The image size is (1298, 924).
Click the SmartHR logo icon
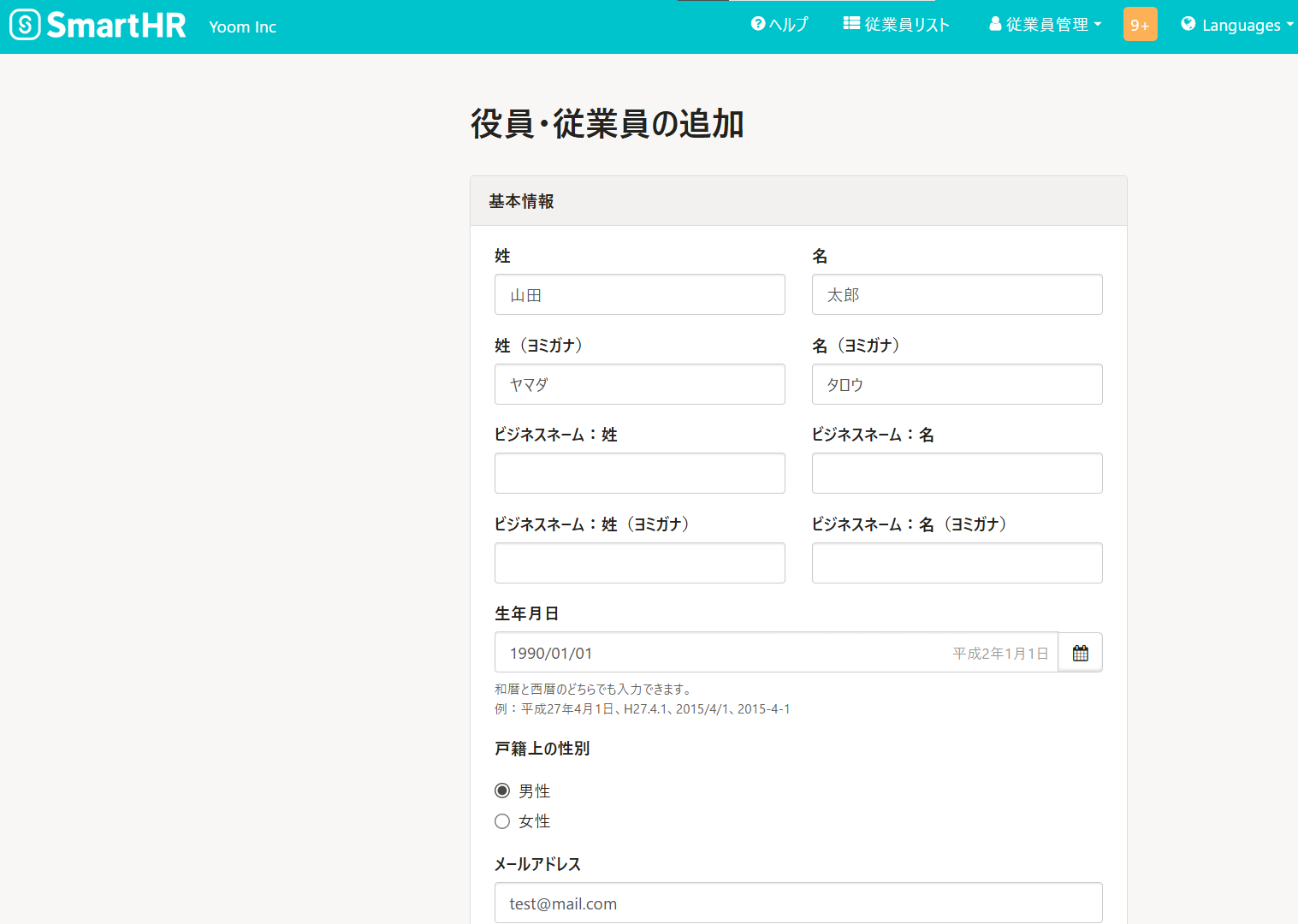pyautogui.click(x=26, y=25)
